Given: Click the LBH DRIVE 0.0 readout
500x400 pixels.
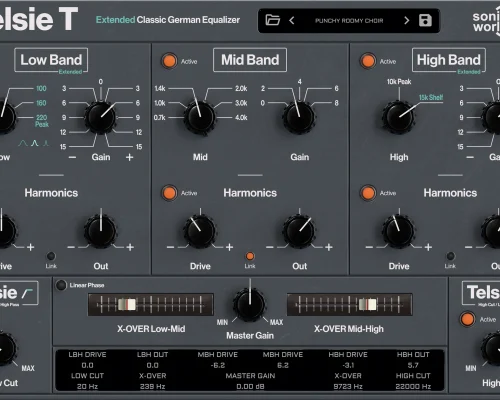Looking at the screenshot, I should point(87,360).
